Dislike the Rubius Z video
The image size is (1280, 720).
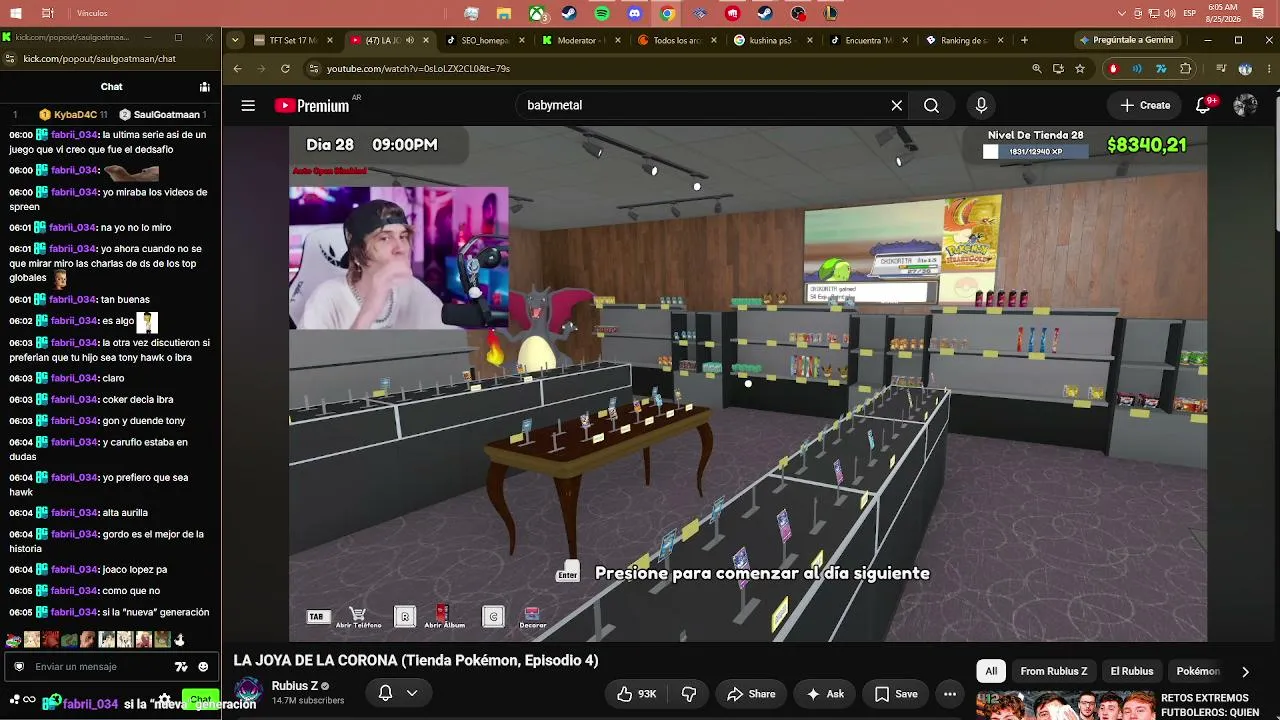pyautogui.click(x=689, y=694)
